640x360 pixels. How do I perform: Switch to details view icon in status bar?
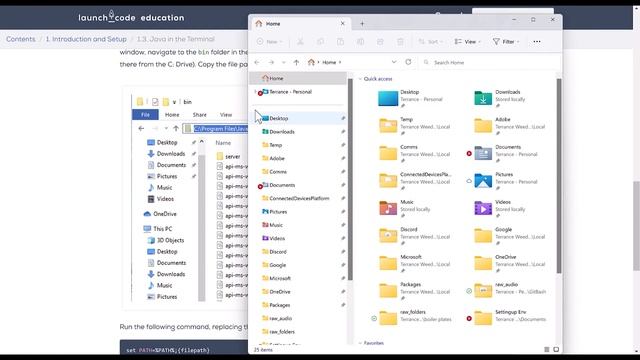(x=547, y=349)
